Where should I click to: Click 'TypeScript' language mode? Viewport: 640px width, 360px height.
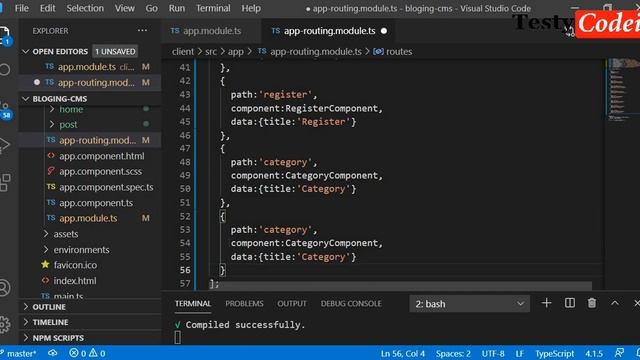click(554, 353)
